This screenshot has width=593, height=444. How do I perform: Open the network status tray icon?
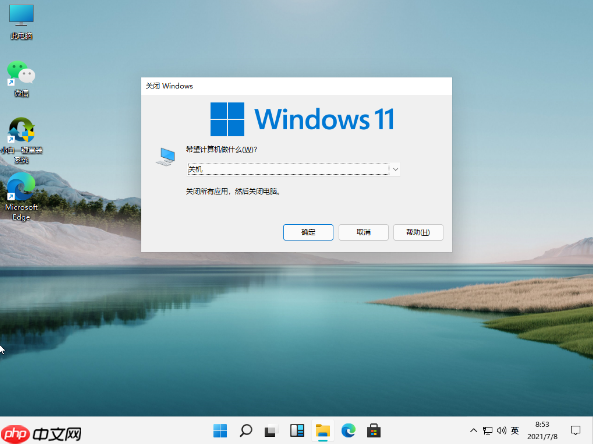(x=487, y=430)
